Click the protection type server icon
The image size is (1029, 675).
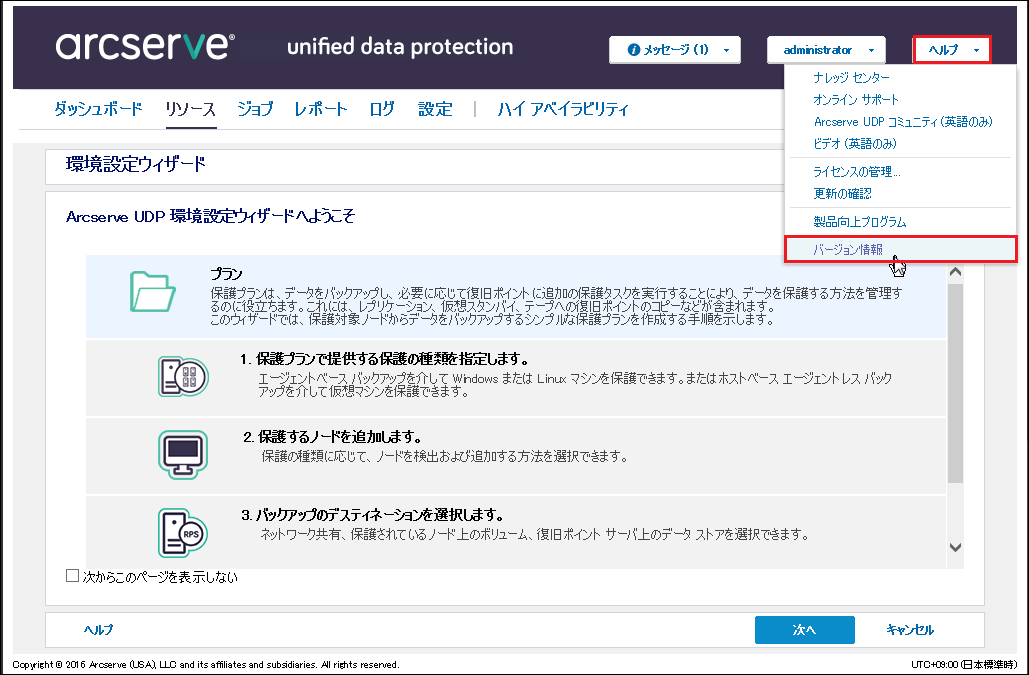[183, 377]
